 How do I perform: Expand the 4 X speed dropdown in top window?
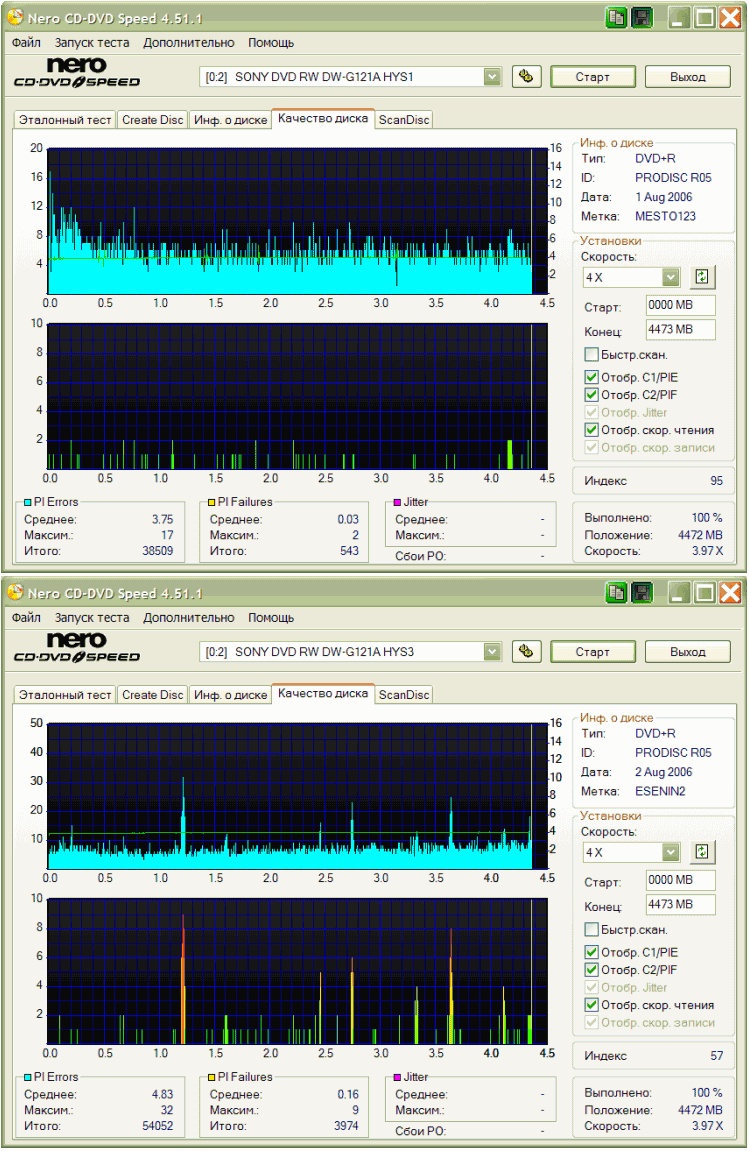click(x=670, y=277)
